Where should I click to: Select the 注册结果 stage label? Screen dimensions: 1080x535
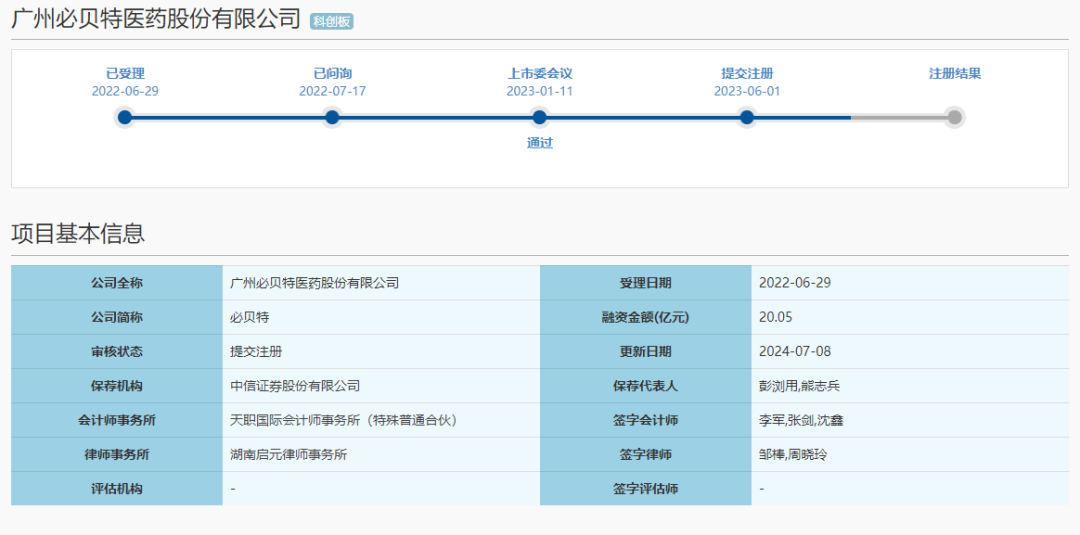point(955,73)
